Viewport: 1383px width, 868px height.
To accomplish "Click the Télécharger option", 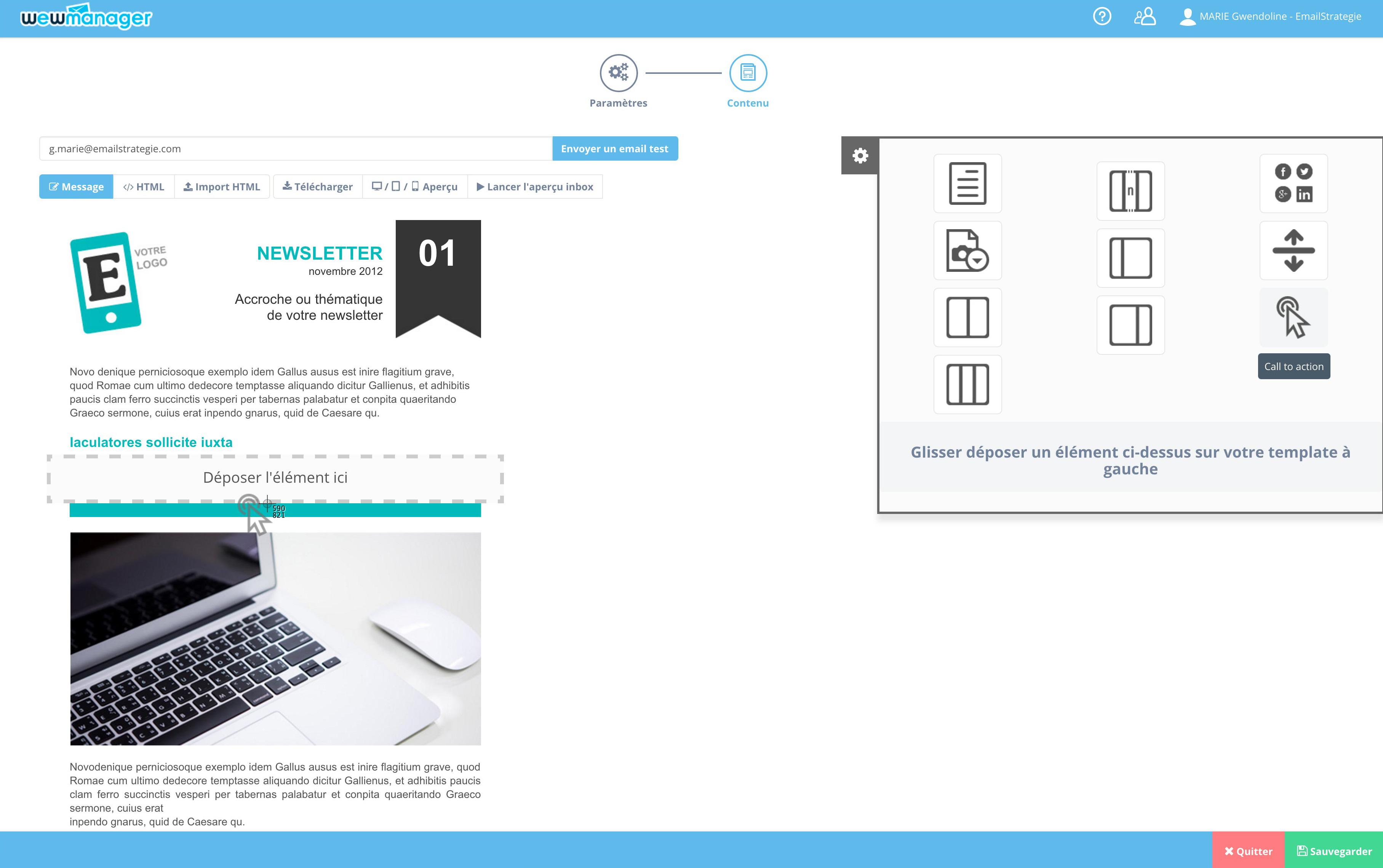I will click(317, 186).
